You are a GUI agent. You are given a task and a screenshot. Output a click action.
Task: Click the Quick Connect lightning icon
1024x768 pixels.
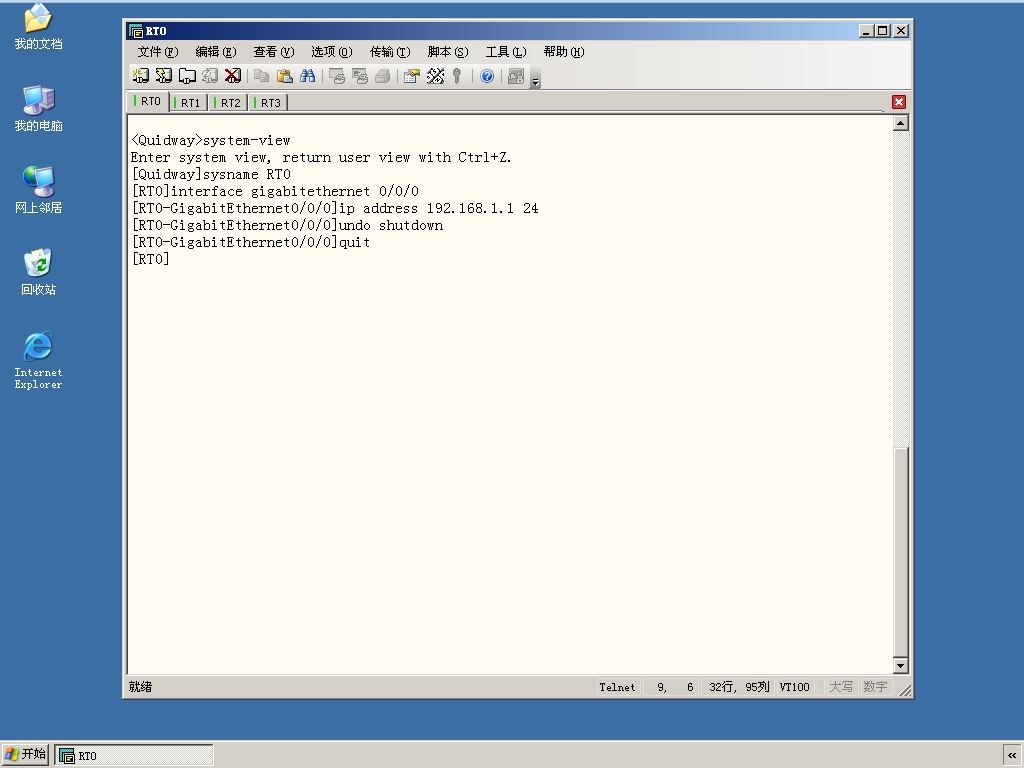click(164, 76)
